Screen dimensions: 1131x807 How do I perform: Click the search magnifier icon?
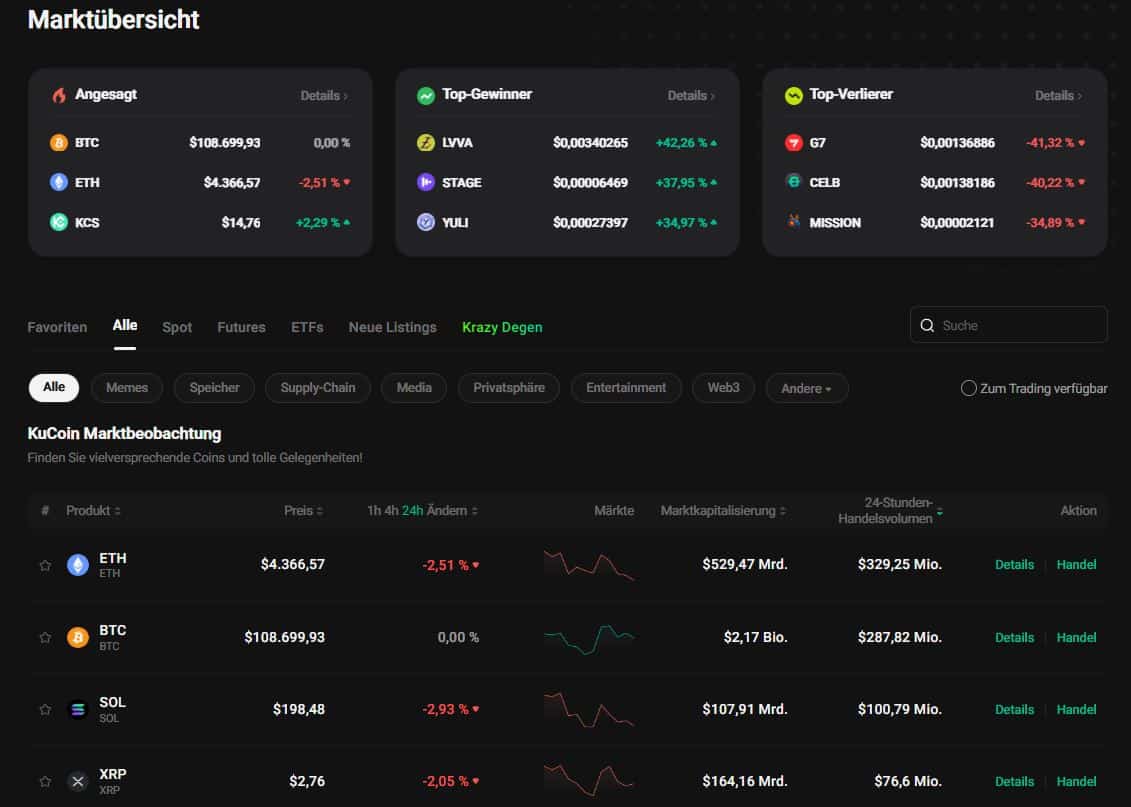point(927,325)
